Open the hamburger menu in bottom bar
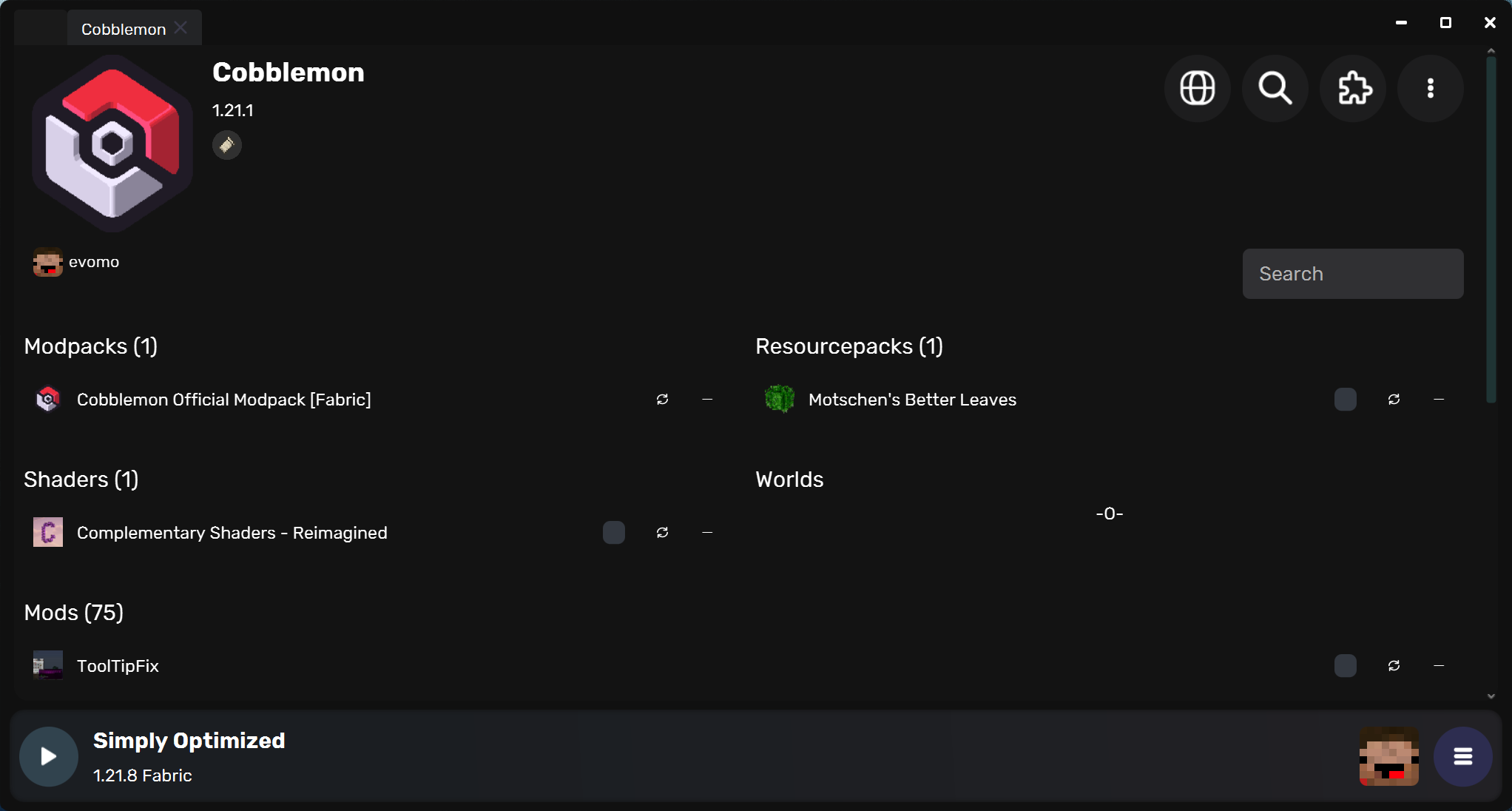The image size is (1512, 811). point(1462,756)
